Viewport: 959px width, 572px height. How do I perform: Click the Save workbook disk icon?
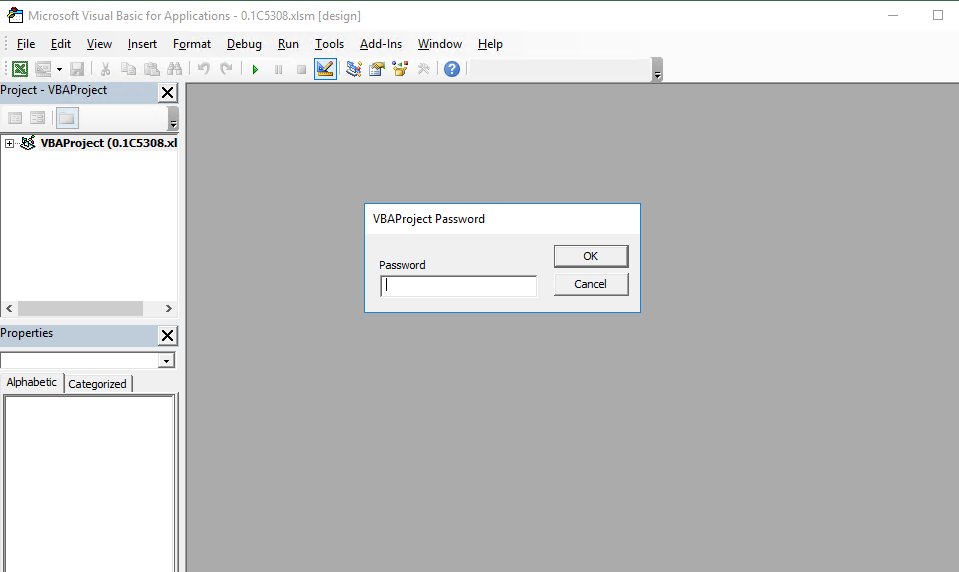tap(77, 69)
